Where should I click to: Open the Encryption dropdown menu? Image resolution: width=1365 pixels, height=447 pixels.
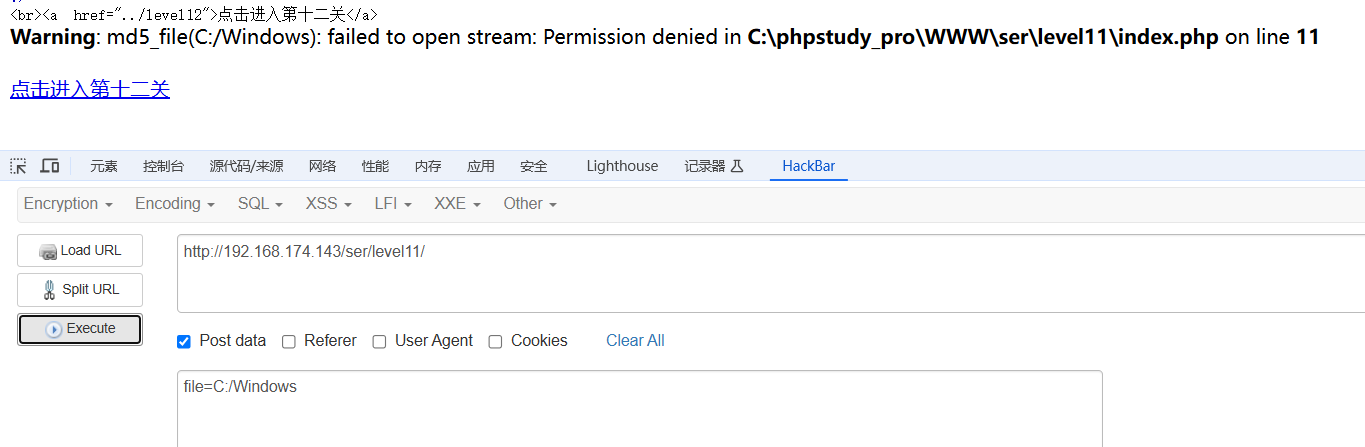tap(67, 204)
